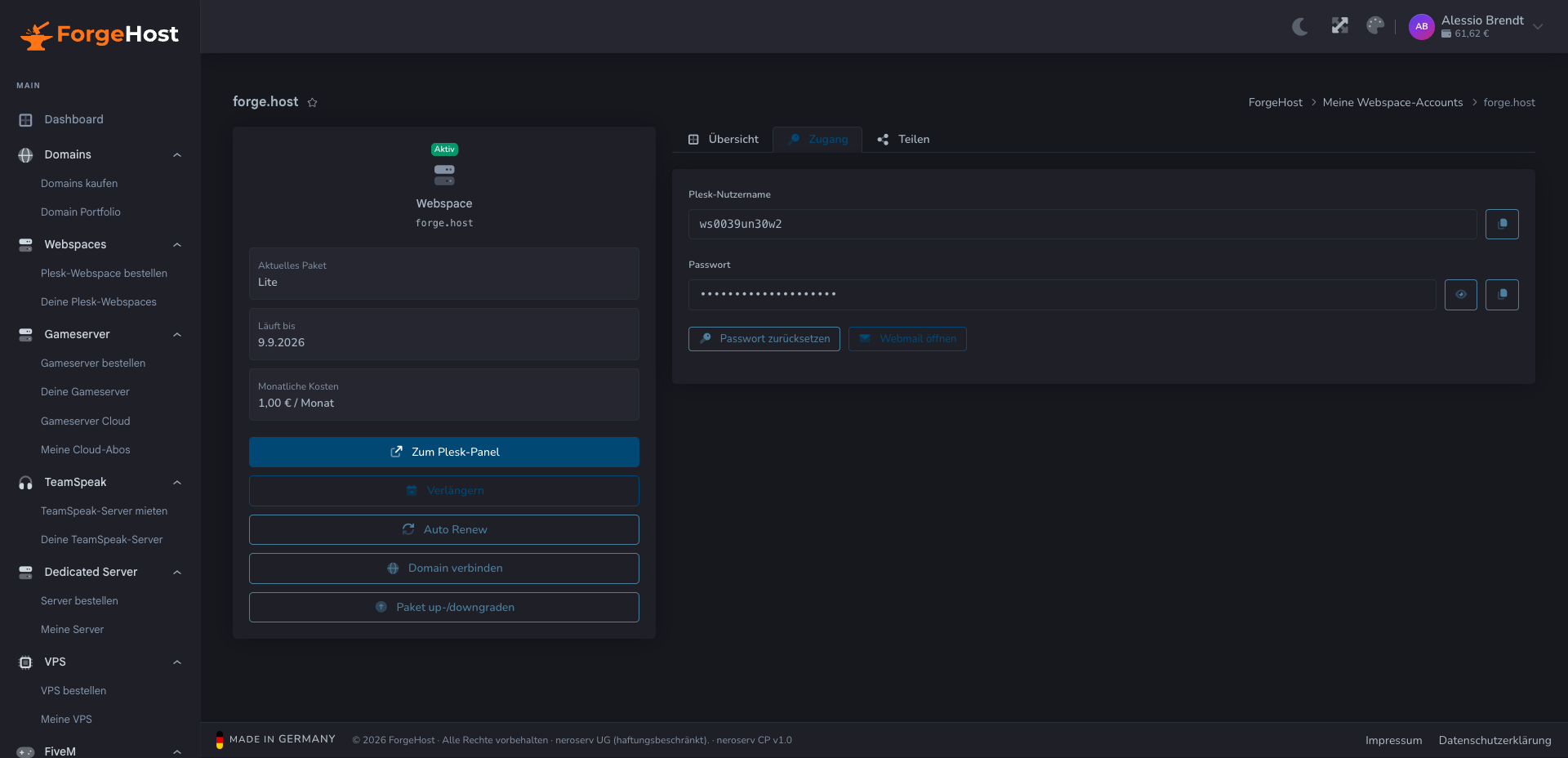This screenshot has width=1568, height=758.
Task: Collapse the Dedicated Server chevron
Action: pyautogui.click(x=177, y=573)
